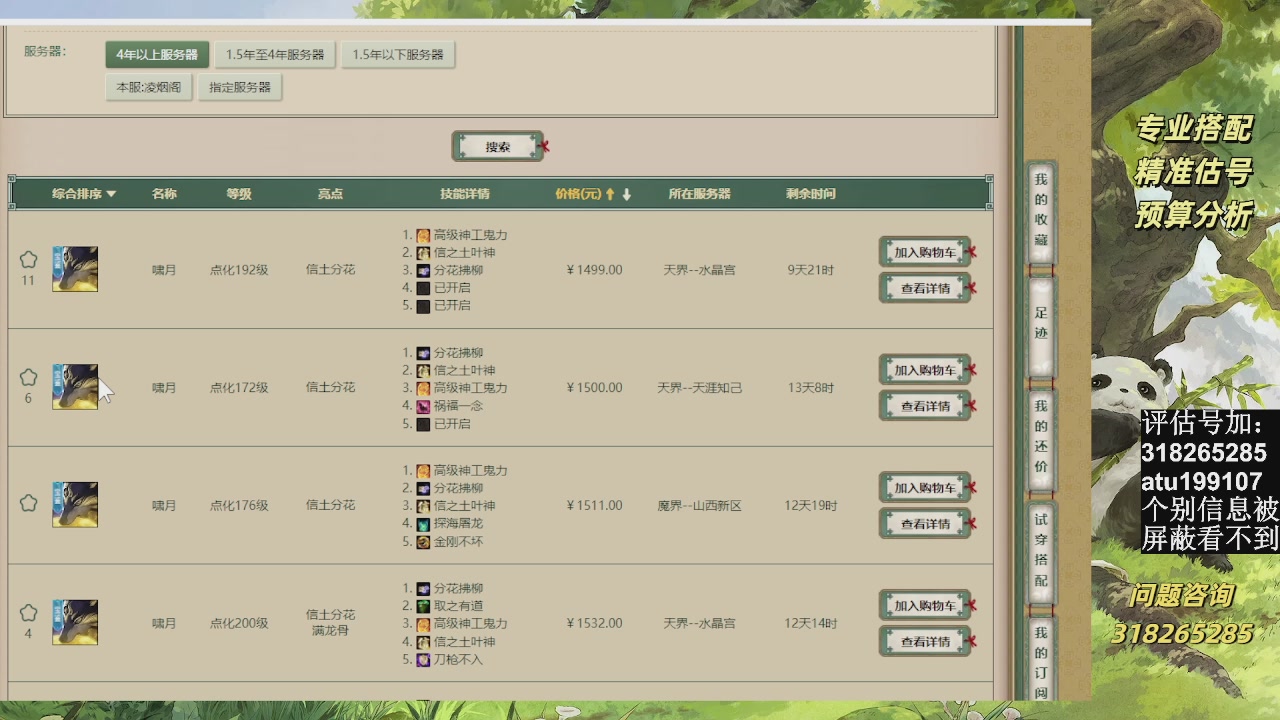The height and width of the screenshot is (720, 1280).
Task: Click the 价格(元) column header
Action: [x=578, y=194]
